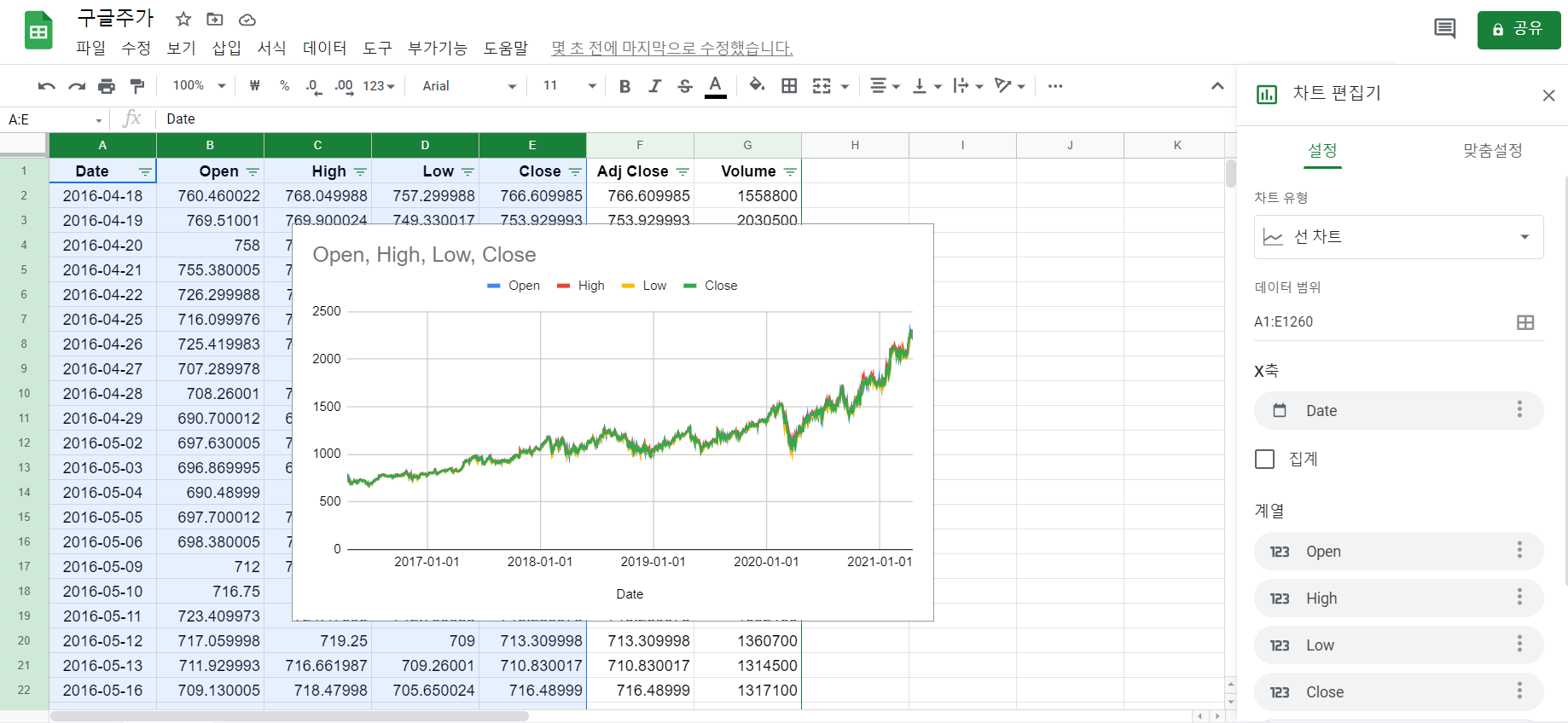Open the 선 차트 chart type dropdown

pyautogui.click(x=1398, y=237)
